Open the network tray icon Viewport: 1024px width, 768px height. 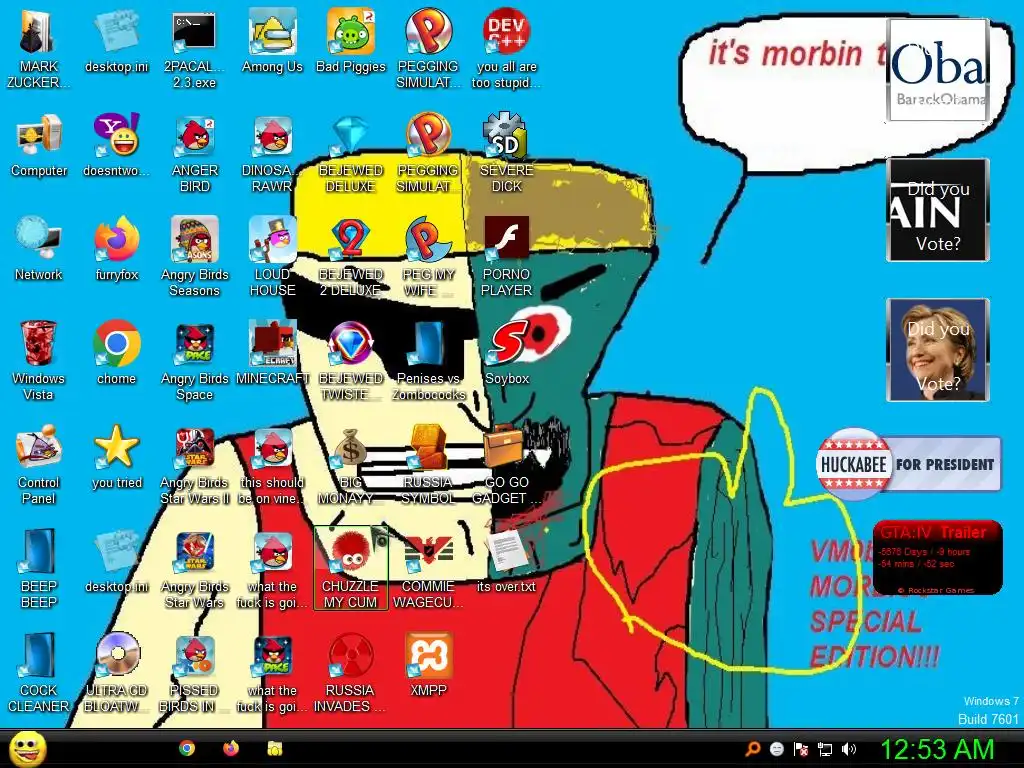coord(825,749)
